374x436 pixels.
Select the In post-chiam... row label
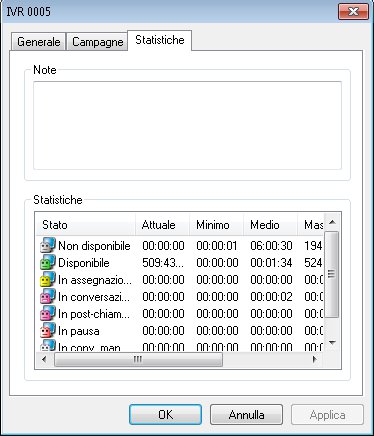(x=94, y=314)
